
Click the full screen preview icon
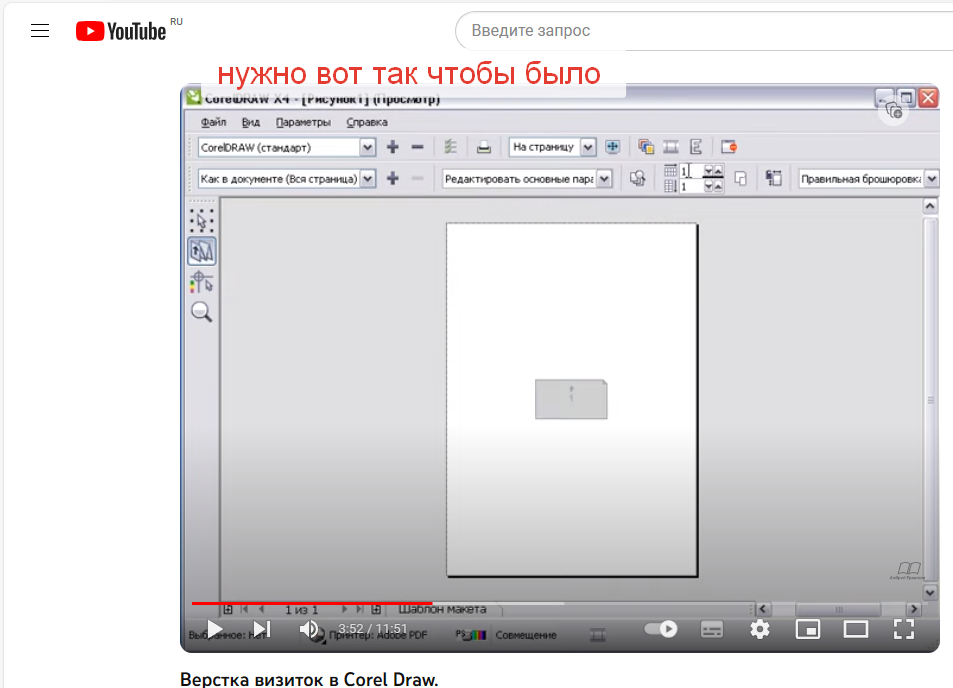(x=613, y=146)
